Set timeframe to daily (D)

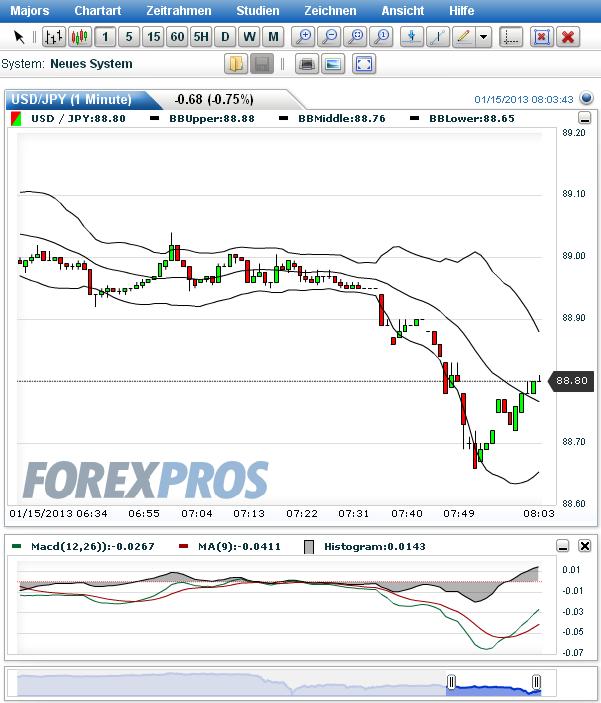[225, 37]
